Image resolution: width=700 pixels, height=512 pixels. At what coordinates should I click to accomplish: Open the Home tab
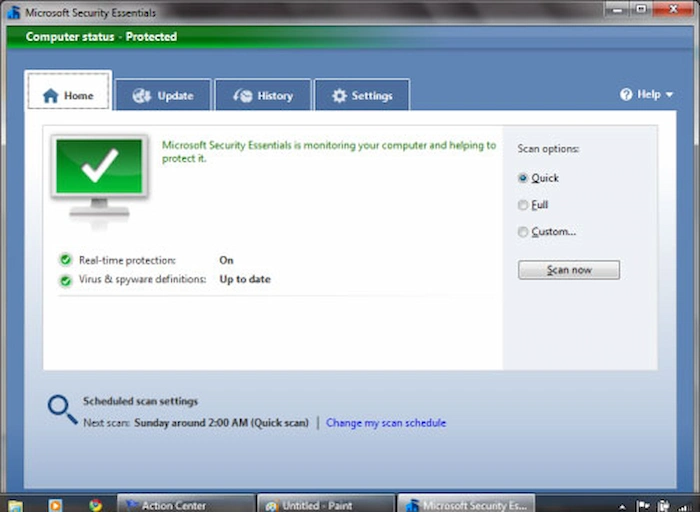click(x=68, y=91)
